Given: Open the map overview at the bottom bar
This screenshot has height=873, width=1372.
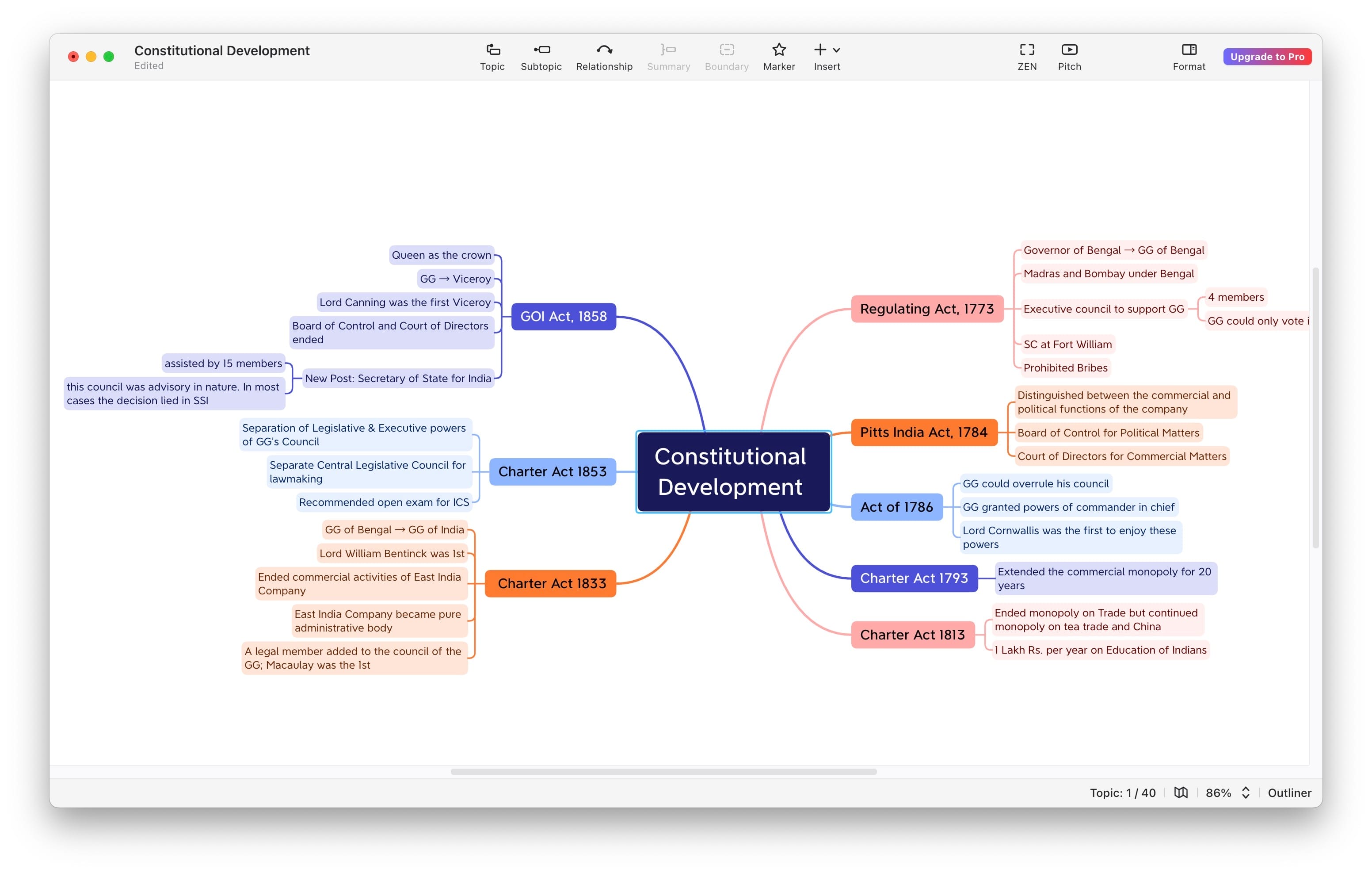Looking at the screenshot, I should tap(1181, 792).
